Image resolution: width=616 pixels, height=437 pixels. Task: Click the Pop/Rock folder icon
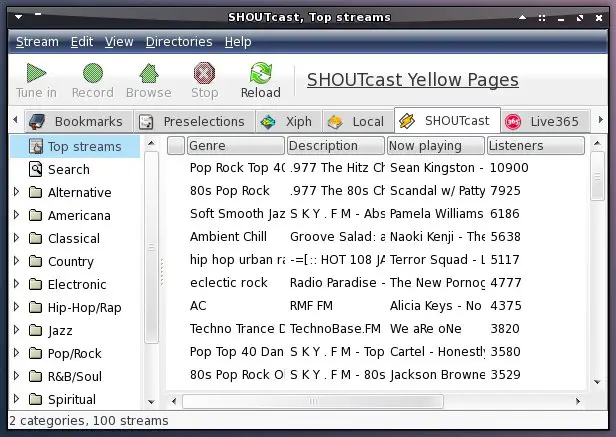click(x=36, y=353)
